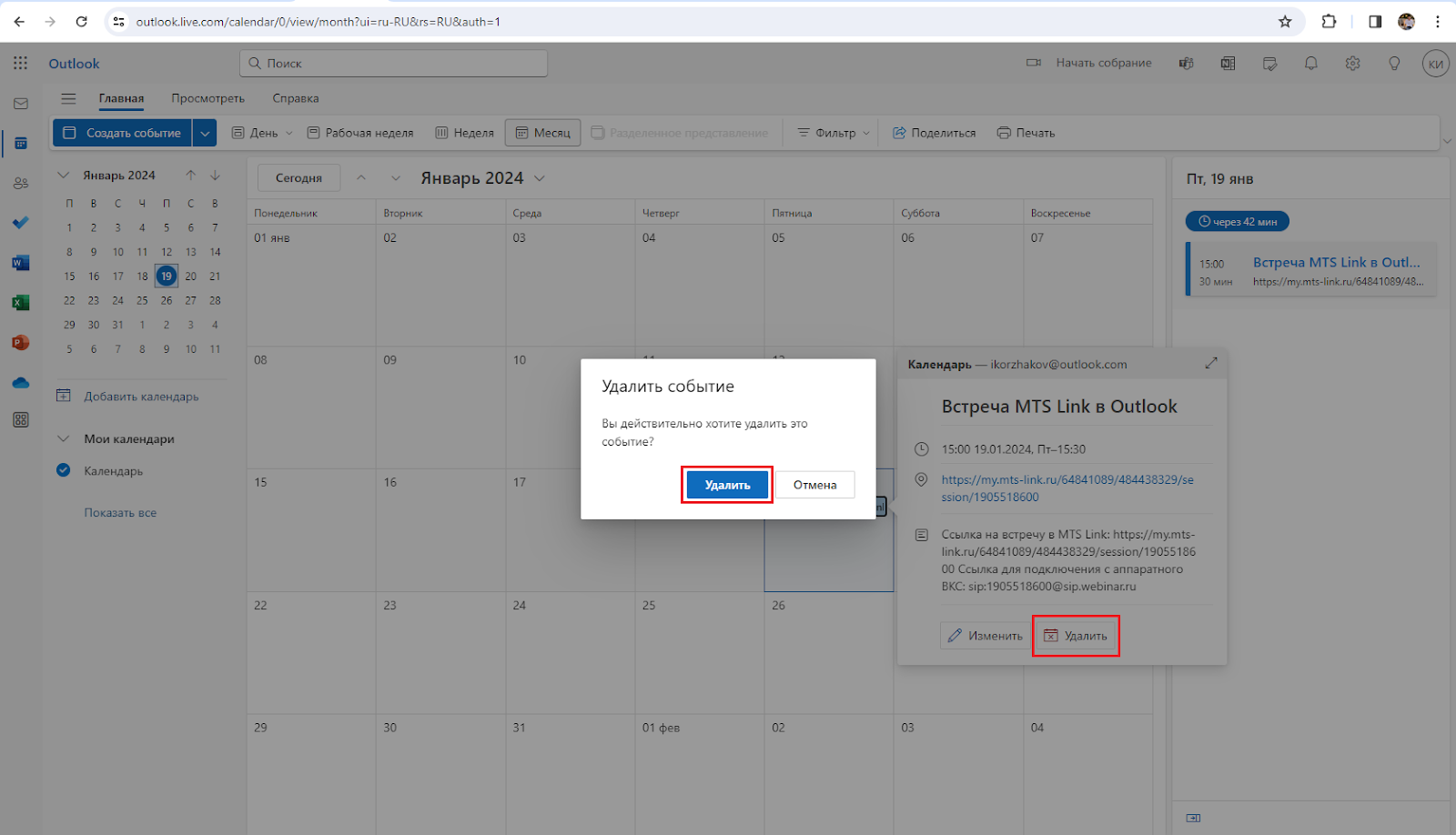Go back in browser history

click(19, 22)
